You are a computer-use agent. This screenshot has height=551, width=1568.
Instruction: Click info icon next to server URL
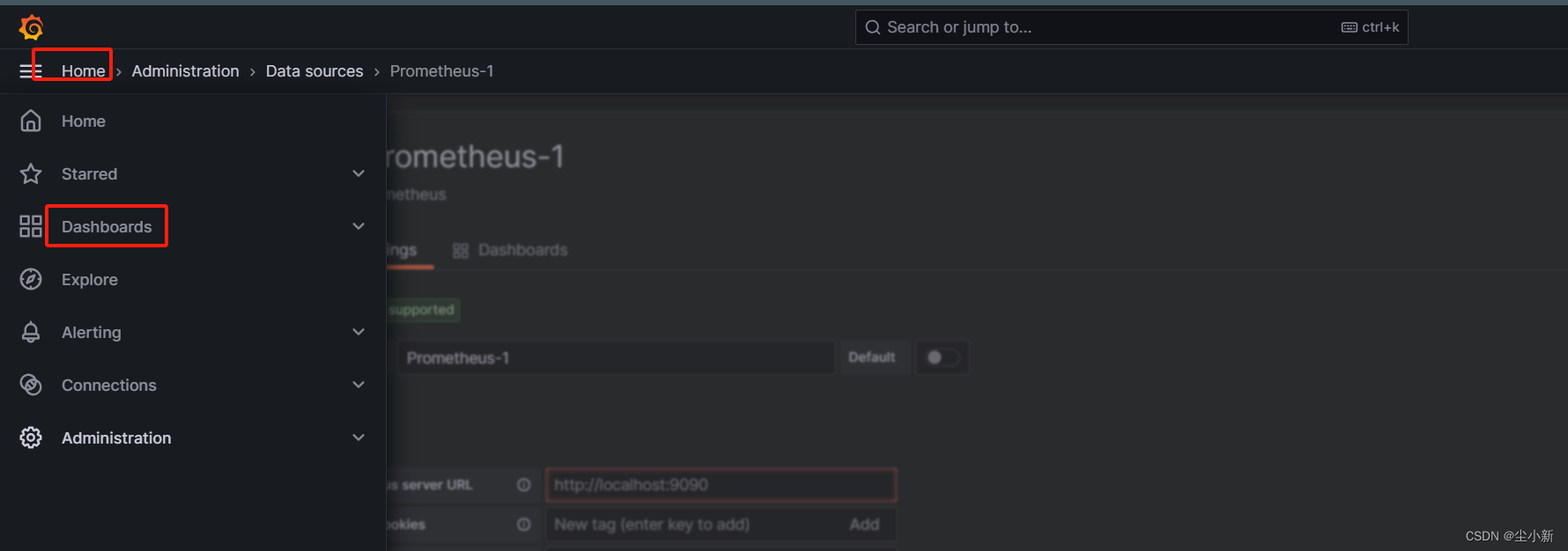click(x=524, y=485)
